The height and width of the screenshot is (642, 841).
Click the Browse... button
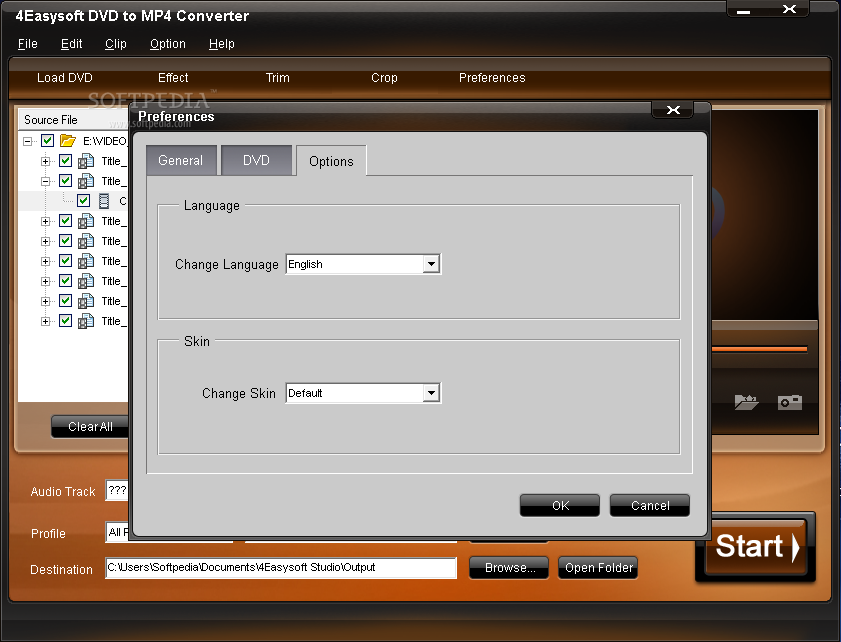click(x=509, y=567)
